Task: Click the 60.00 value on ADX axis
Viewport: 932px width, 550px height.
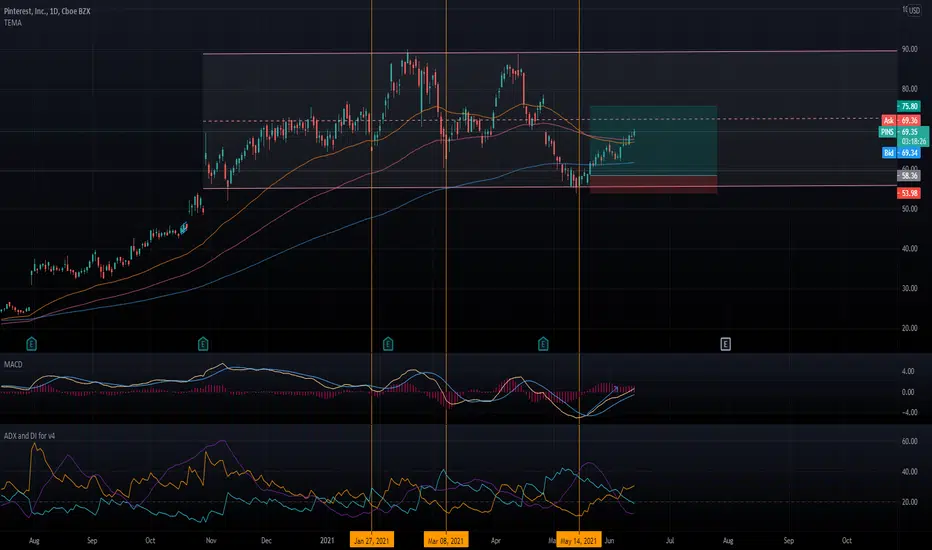Action: pos(909,441)
